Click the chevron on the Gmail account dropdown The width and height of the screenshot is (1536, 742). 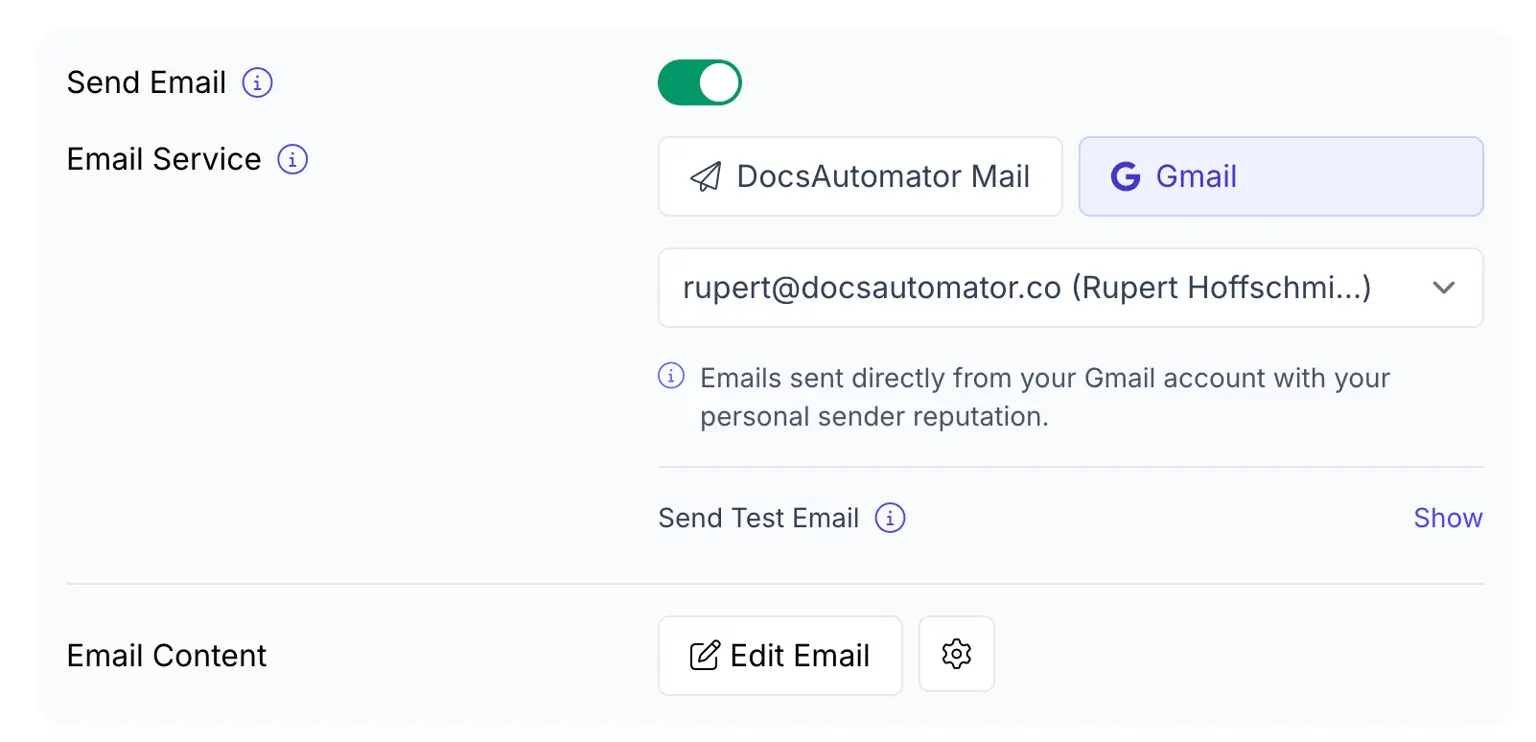tap(1444, 288)
